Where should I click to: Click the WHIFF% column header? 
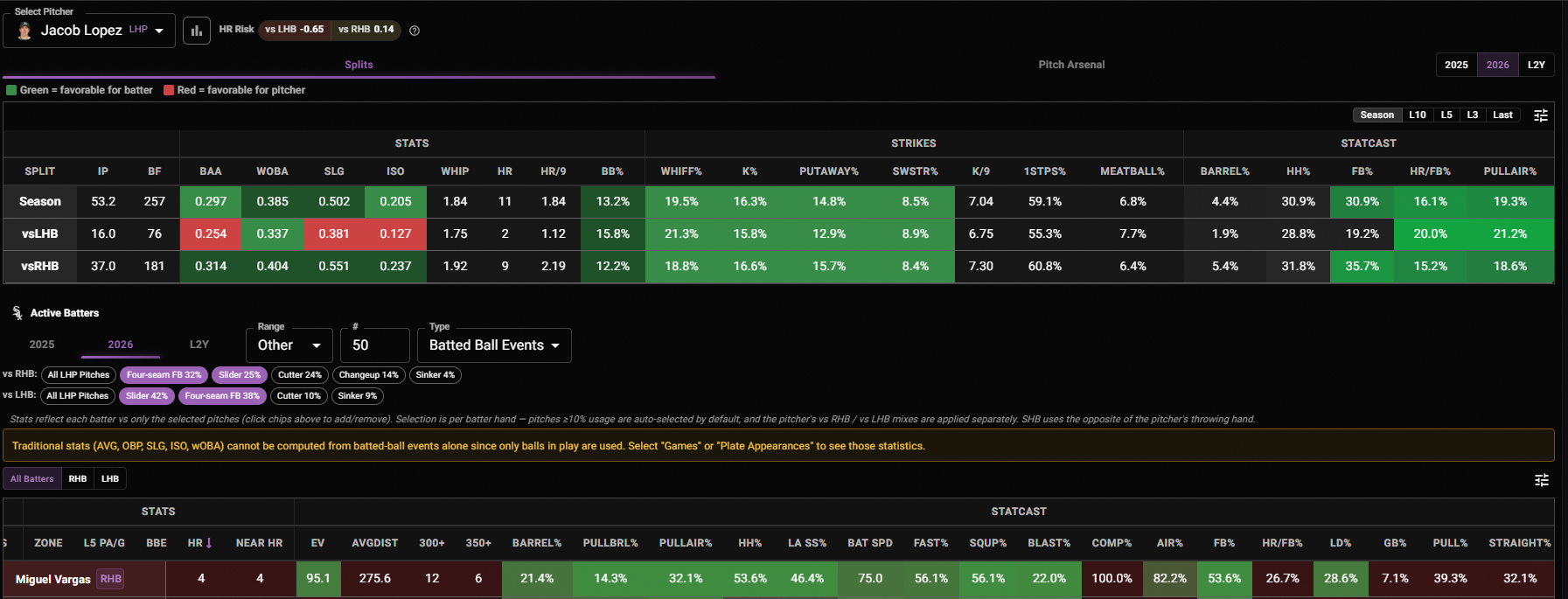pos(681,171)
